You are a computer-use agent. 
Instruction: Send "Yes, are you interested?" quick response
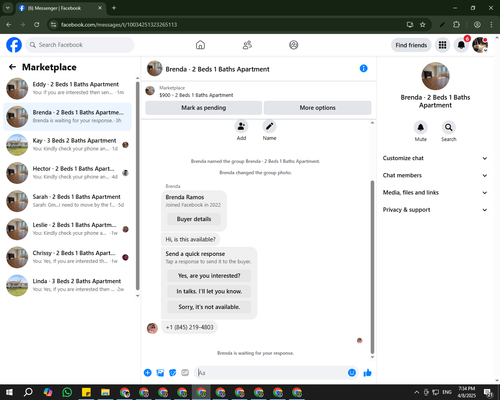tap(209, 276)
